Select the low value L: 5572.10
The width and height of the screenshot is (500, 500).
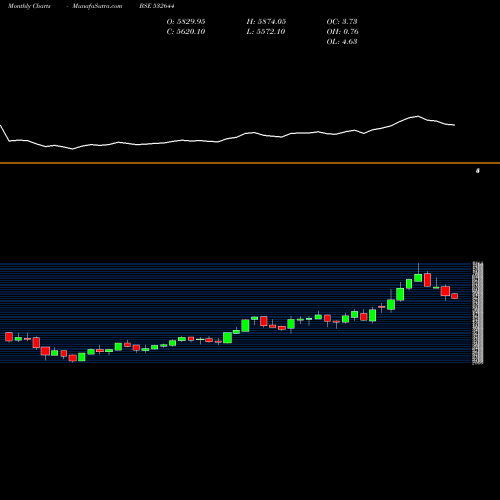pyautogui.click(x=266, y=32)
